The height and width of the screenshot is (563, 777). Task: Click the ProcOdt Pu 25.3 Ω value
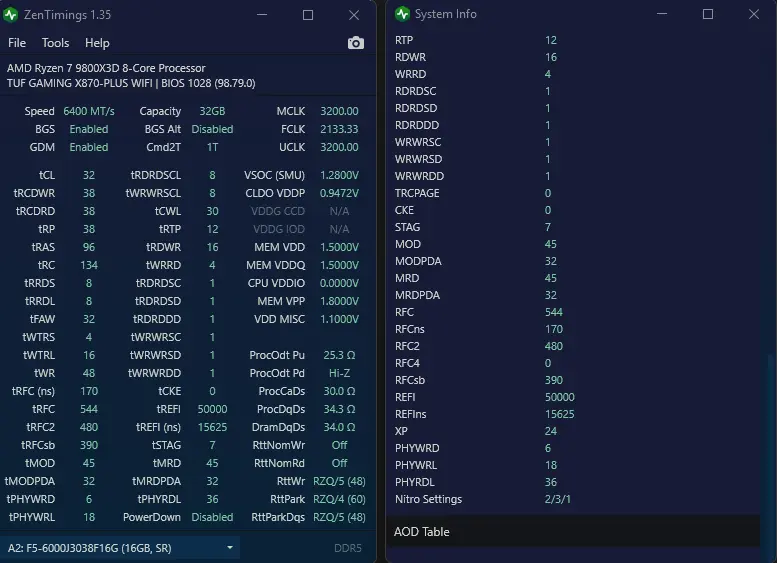click(x=339, y=355)
